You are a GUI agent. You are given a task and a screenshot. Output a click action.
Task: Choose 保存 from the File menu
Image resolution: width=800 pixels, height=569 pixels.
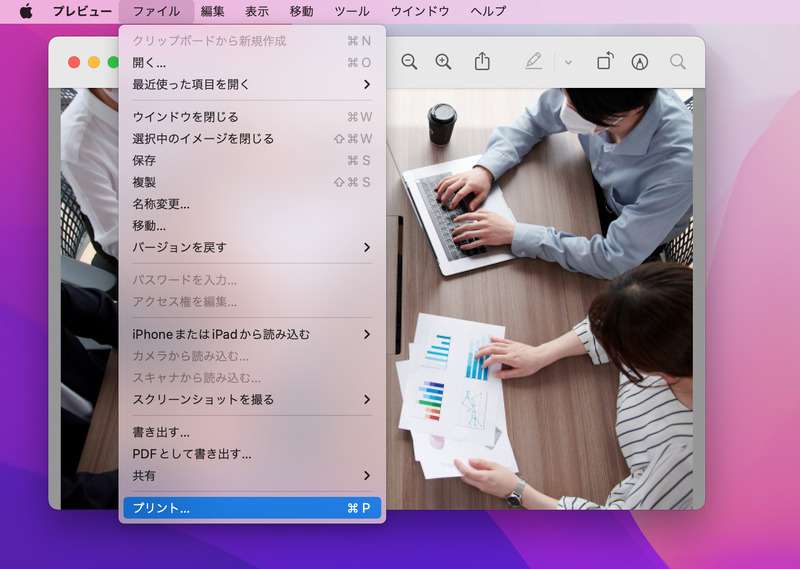pos(252,161)
